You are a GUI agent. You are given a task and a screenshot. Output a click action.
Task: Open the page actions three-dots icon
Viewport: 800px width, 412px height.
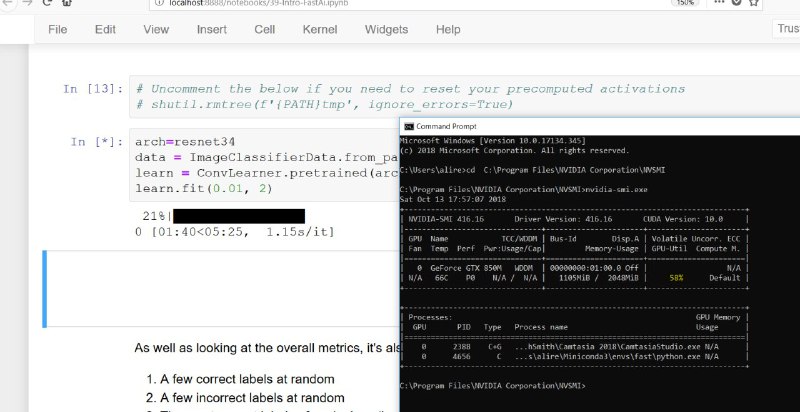719,2
